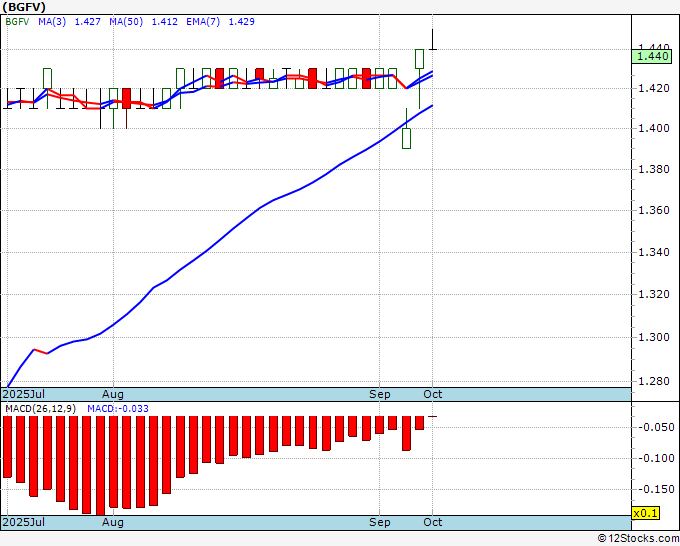Click the BGFV ticker title

24,7
